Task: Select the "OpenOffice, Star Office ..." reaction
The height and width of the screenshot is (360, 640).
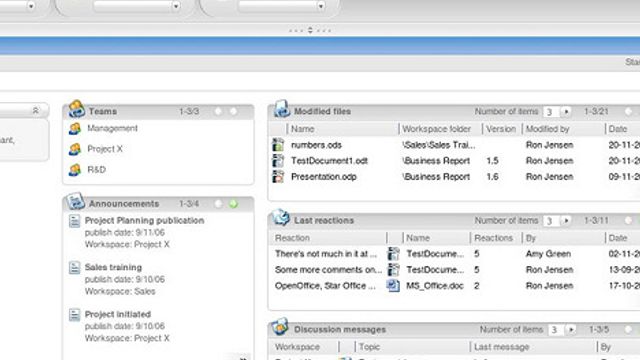Action: coord(325,286)
